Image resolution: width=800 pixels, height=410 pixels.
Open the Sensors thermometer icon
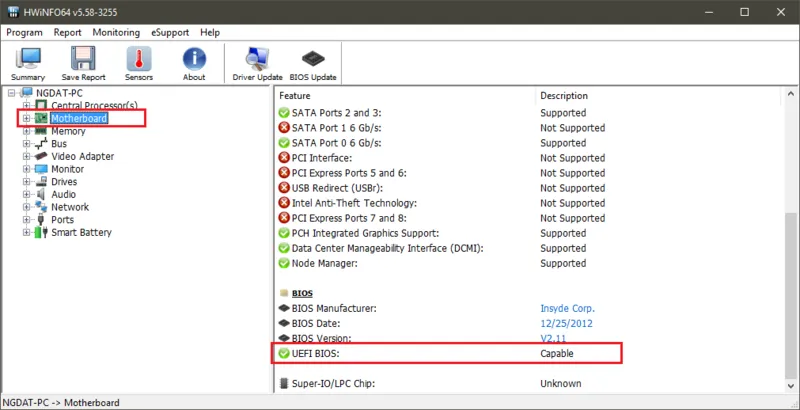point(139,59)
